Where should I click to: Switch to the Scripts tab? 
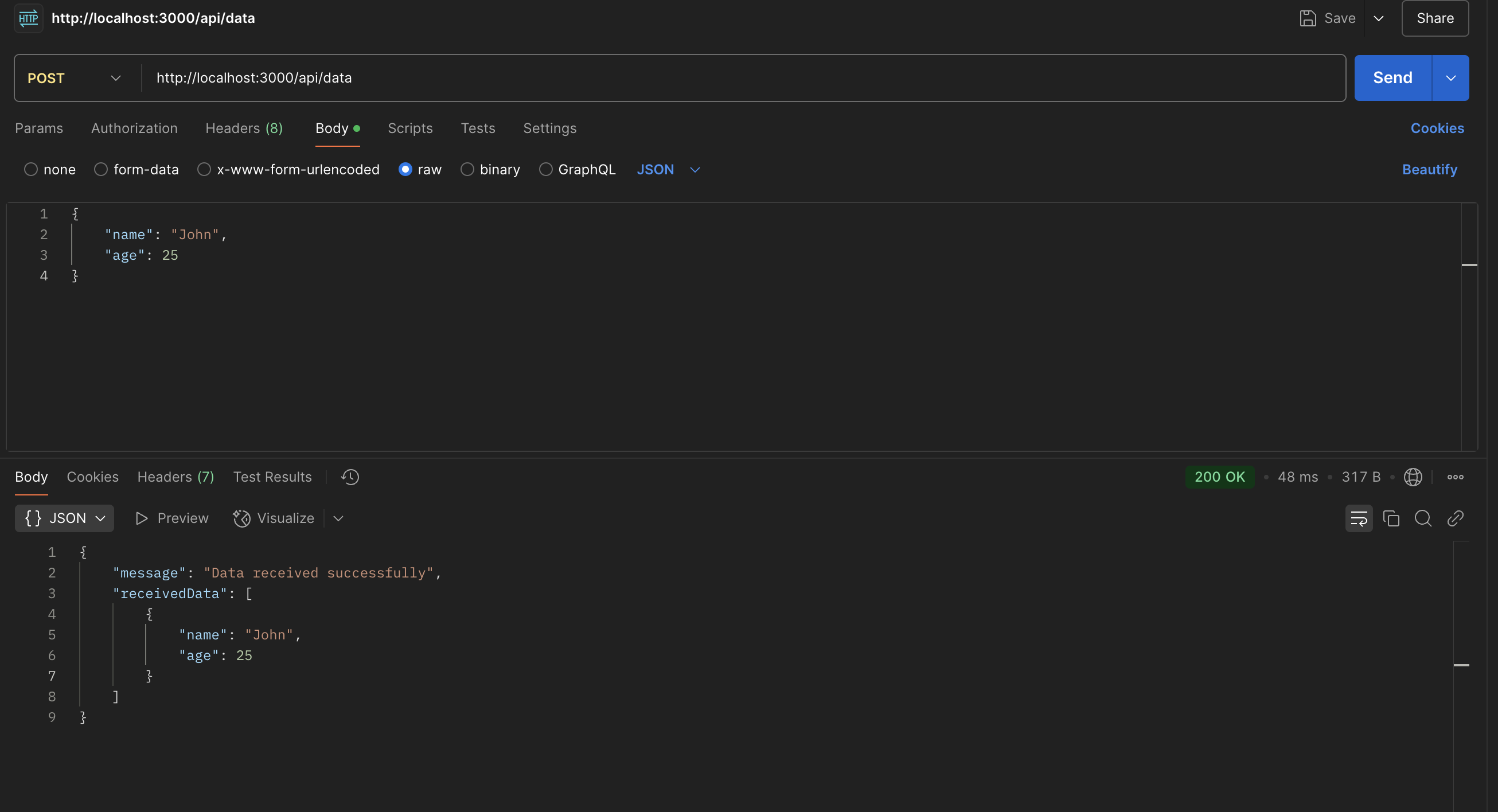click(x=411, y=128)
